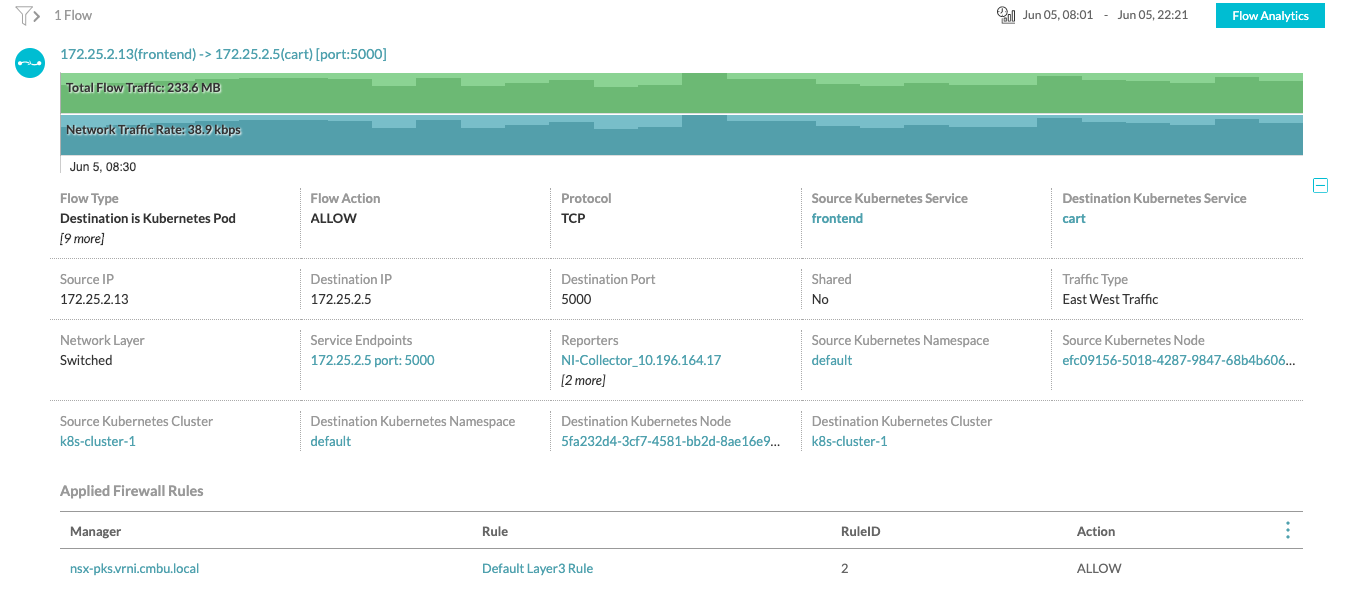
Task: Open the frontend Kubernetes service link
Action: pyautogui.click(x=837, y=218)
